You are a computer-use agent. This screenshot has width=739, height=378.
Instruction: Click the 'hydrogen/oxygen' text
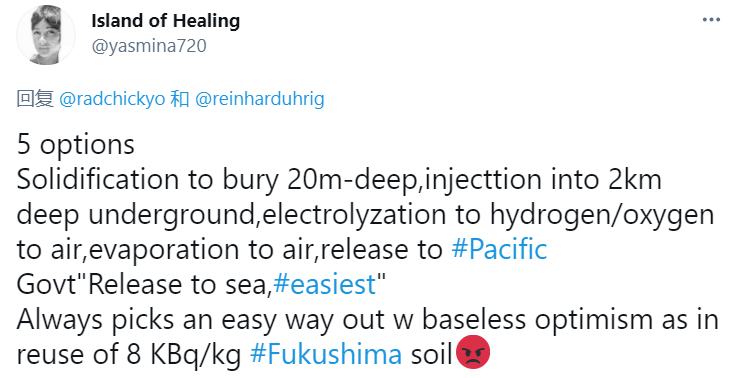click(602, 214)
